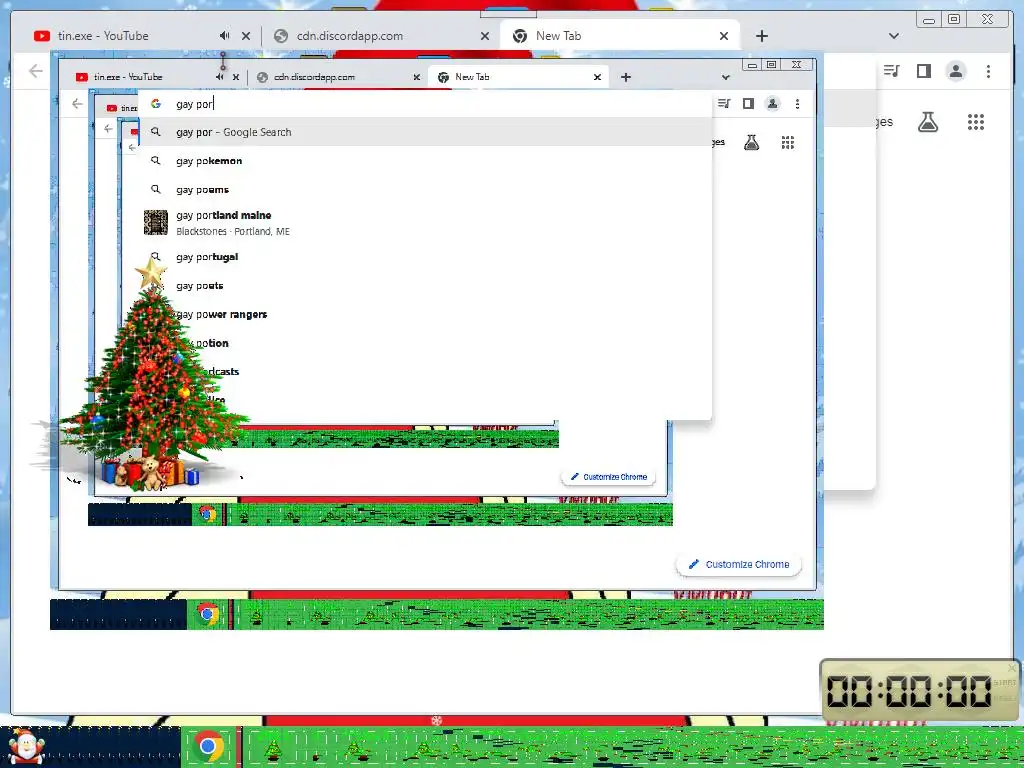Pick the 'pokemon' autocomplete suggestion
Image resolution: width=1024 pixels, height=768 pixels.
[x=424, y=161]
